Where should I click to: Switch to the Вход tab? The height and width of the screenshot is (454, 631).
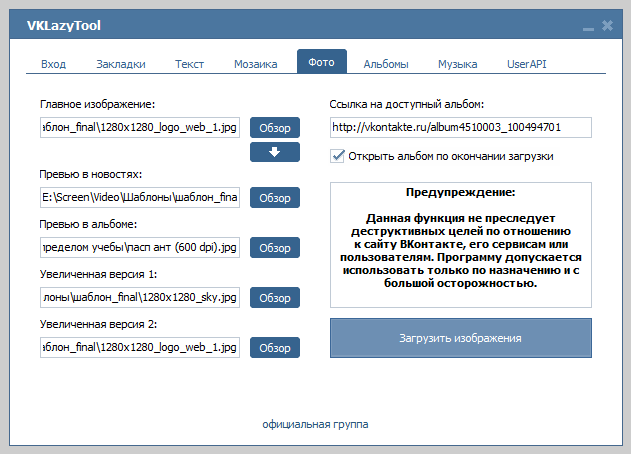click(x=54, y=64)
